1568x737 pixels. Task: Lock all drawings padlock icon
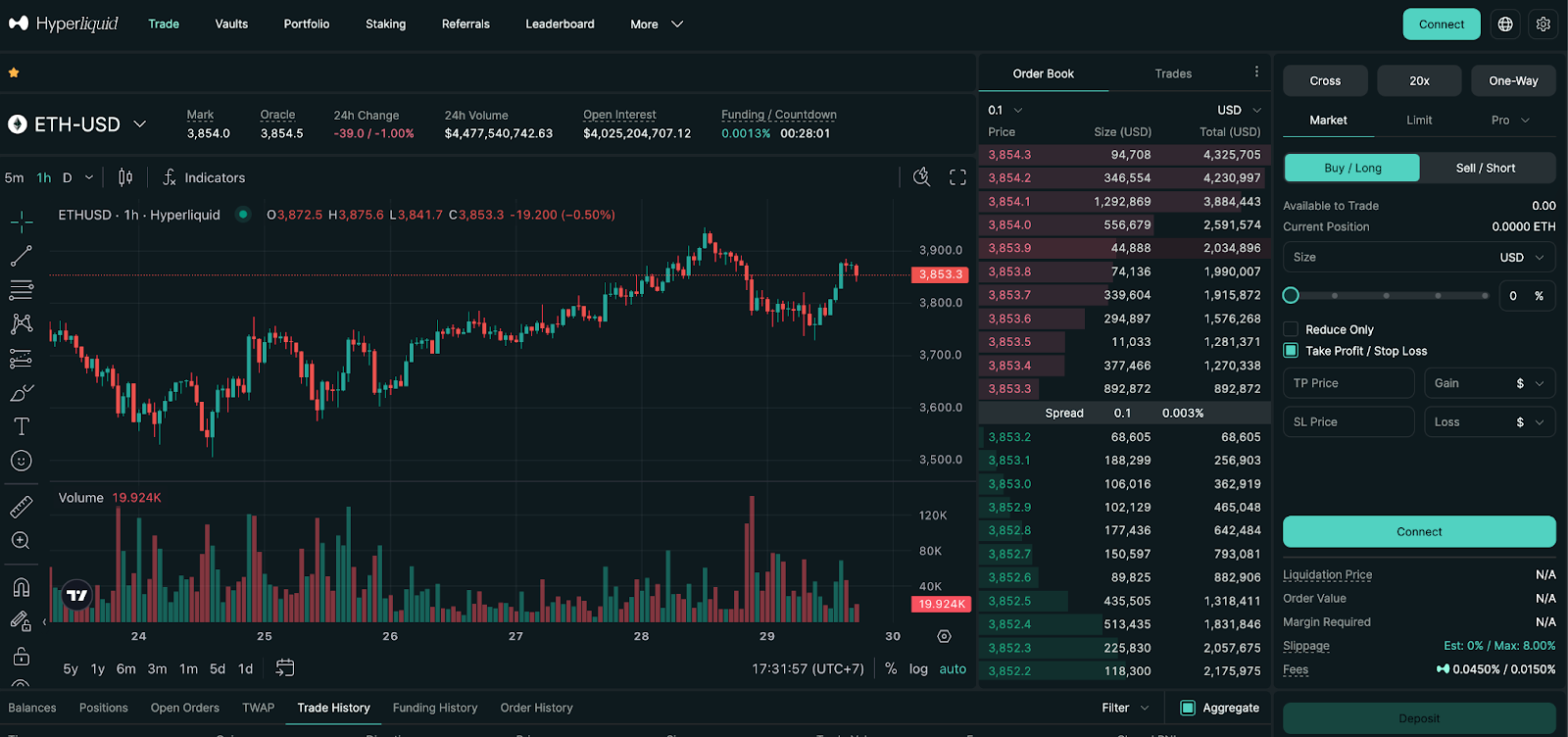pos(22,656)
